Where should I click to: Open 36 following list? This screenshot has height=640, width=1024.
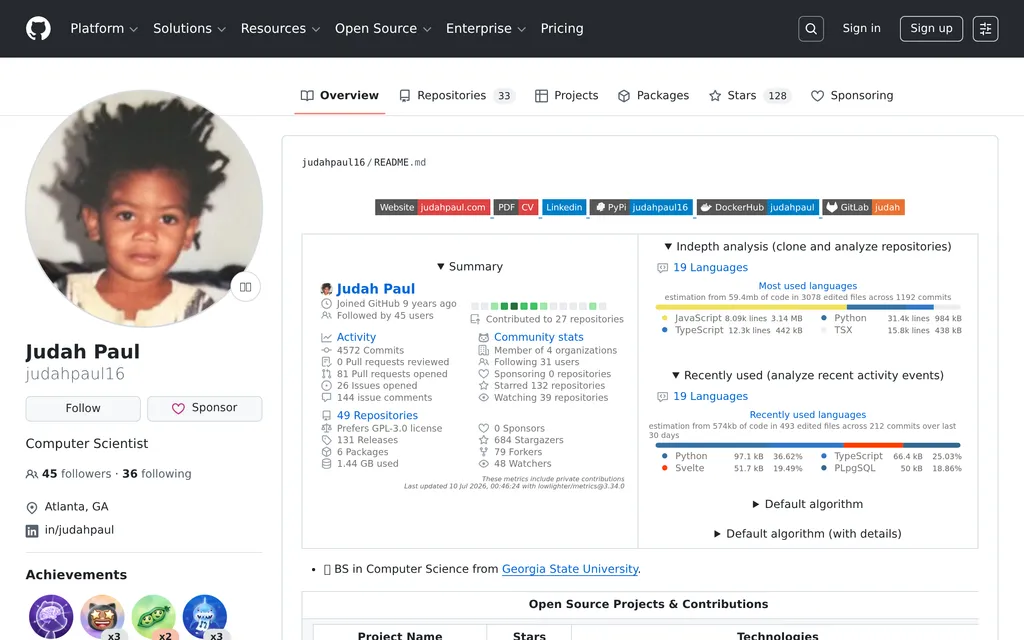pyautogui.click(x=157, y=473)
